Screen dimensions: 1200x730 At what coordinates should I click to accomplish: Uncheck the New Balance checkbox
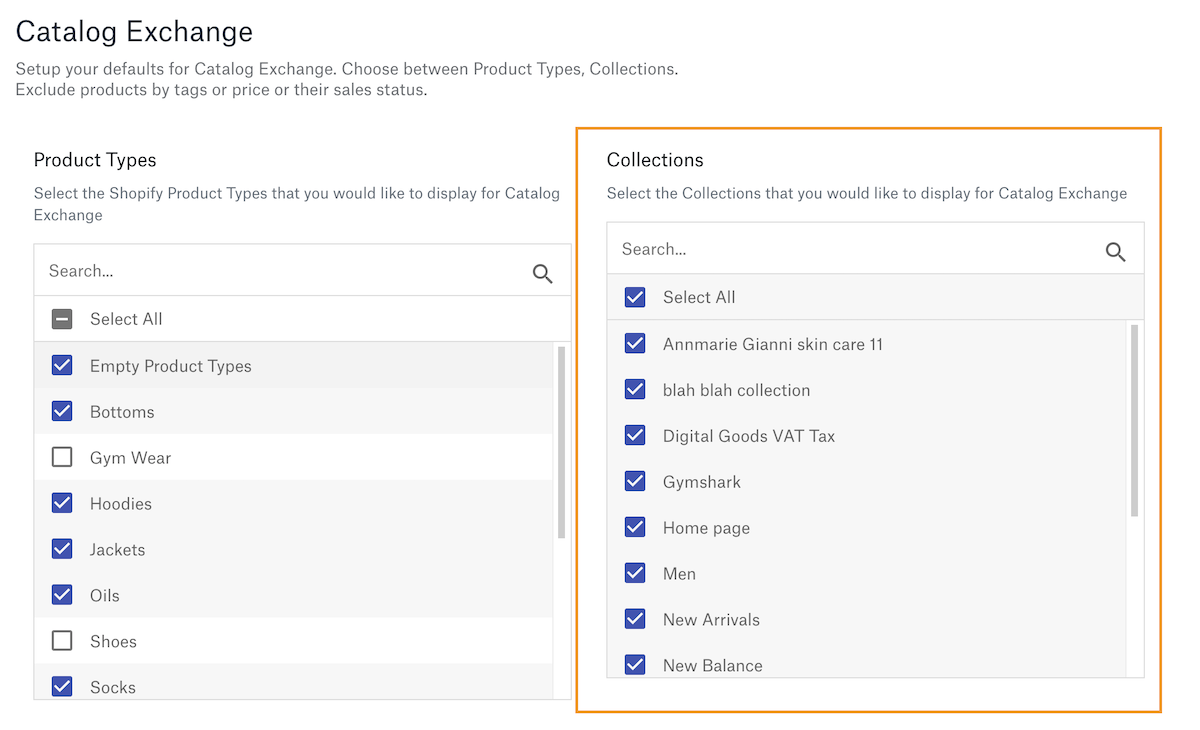tap(635, 665)
